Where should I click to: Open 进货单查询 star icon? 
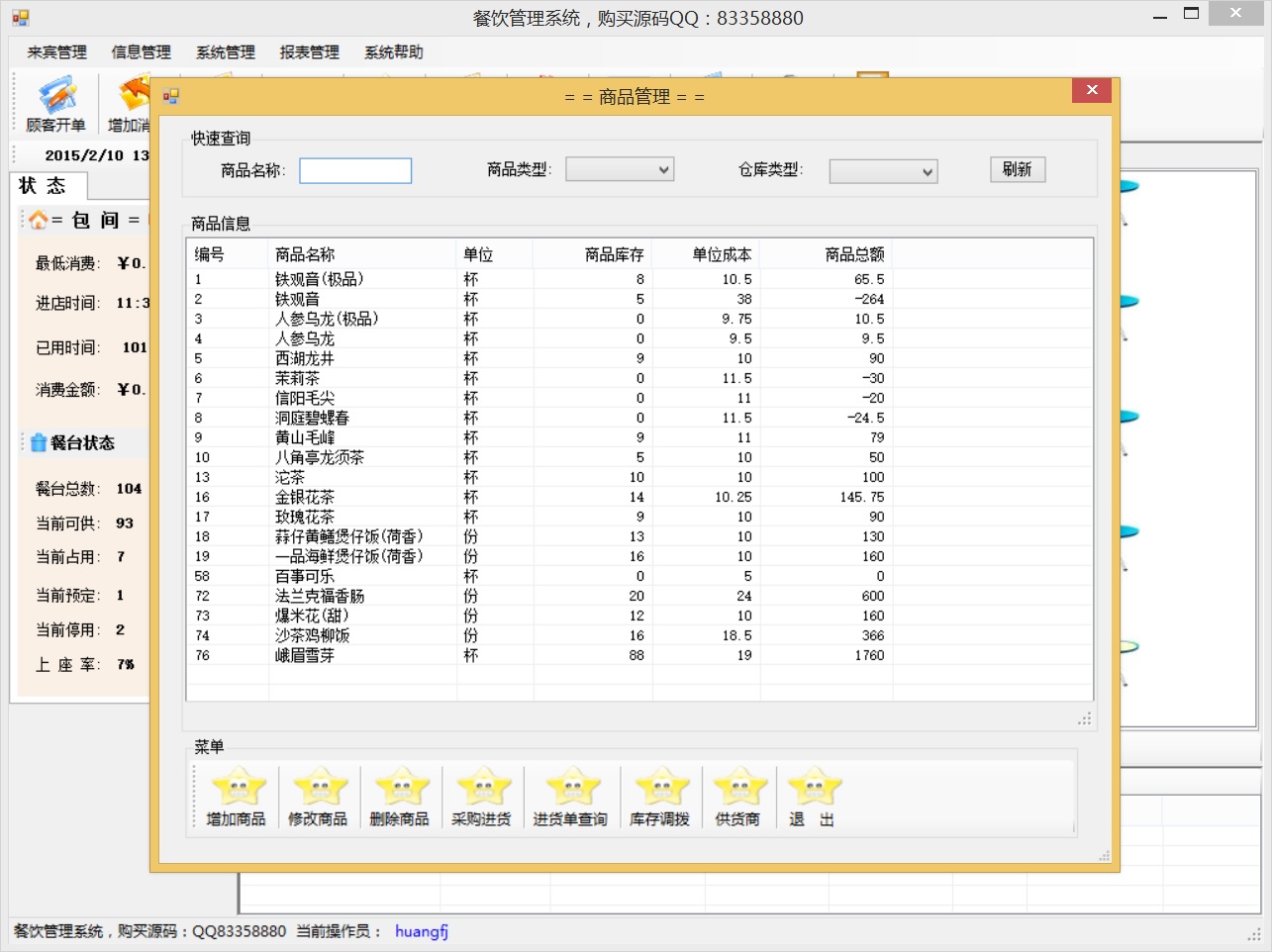[x=571, y=790]
